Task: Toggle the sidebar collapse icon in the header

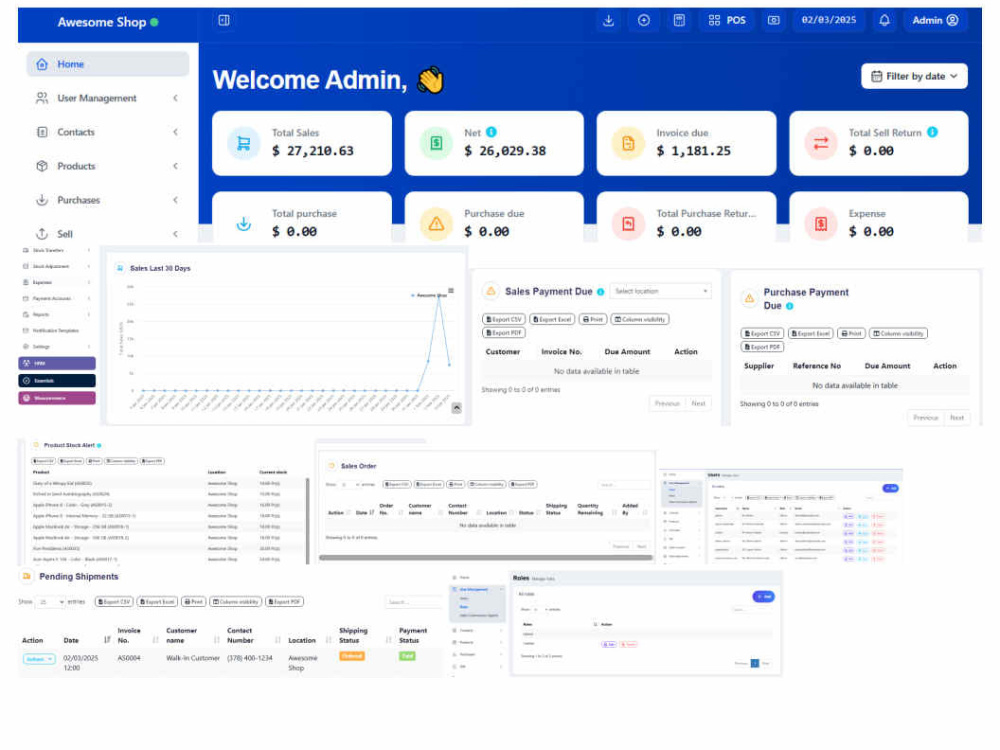Action: coord(224,20)
